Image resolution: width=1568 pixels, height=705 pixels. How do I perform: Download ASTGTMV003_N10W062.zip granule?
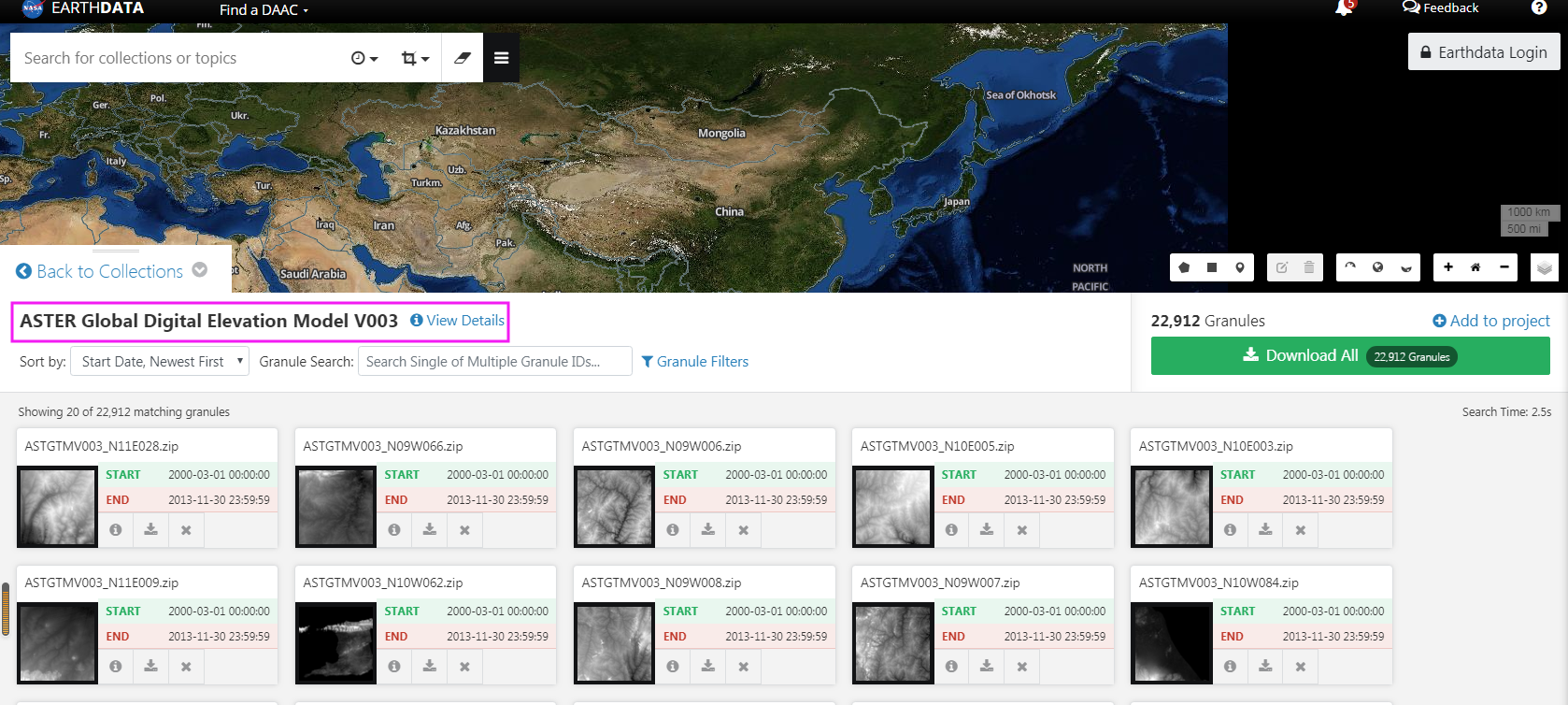coord(430,667)
